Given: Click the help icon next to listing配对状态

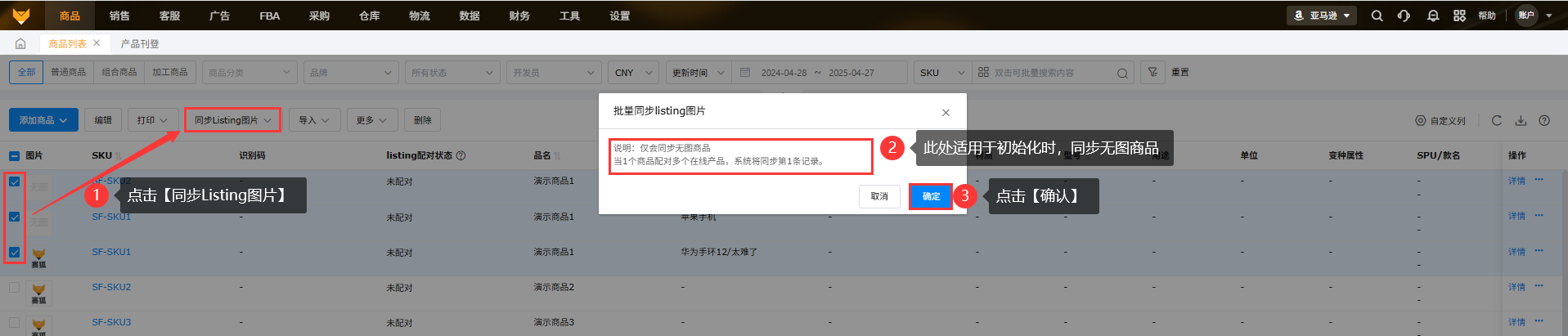Looking at the screenshot, I should click(461, 155).
